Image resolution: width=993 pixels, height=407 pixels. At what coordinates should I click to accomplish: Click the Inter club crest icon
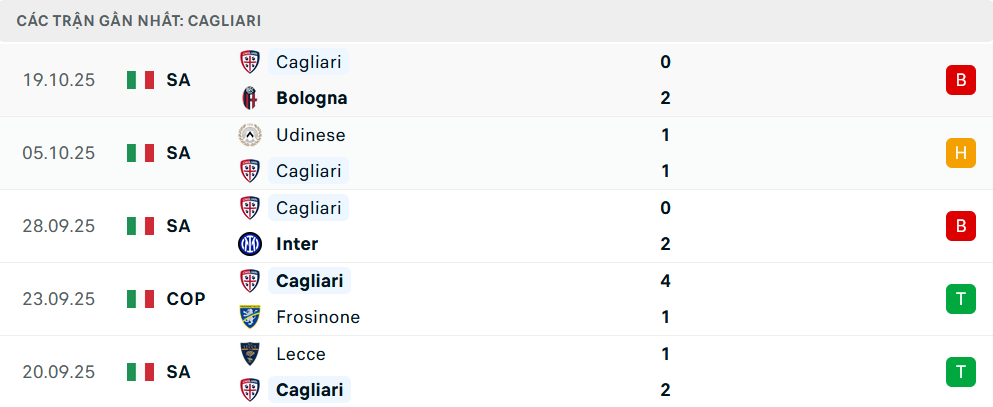[x=249, y=244]
